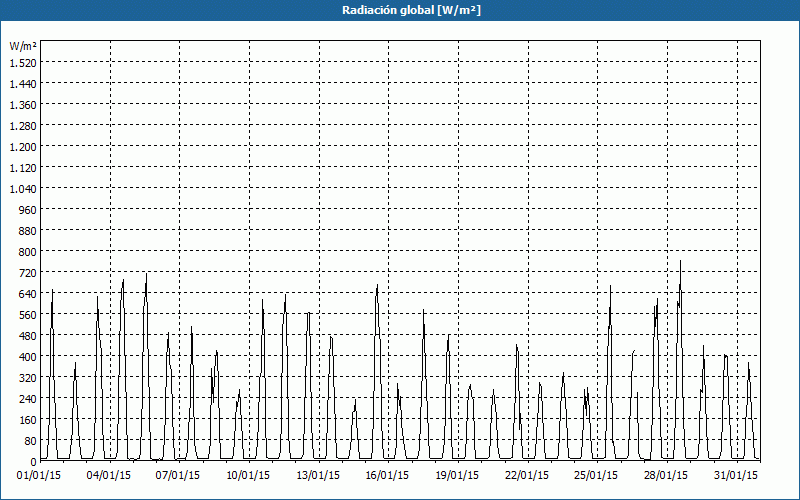Image resolution: width=800 pixels, height=500 pixels.
Task: Click the 1.520 y-axis label
Action: (23, 63)
